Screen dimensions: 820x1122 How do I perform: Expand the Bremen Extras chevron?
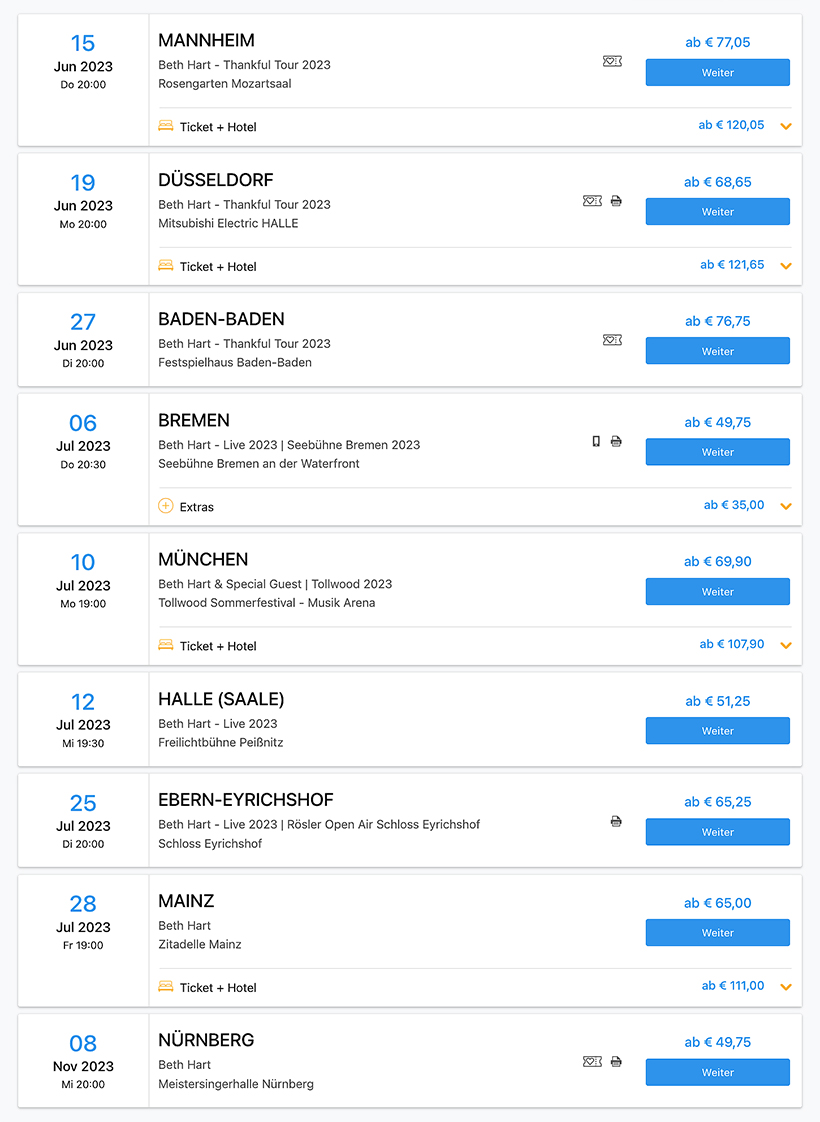coord(786,506)
